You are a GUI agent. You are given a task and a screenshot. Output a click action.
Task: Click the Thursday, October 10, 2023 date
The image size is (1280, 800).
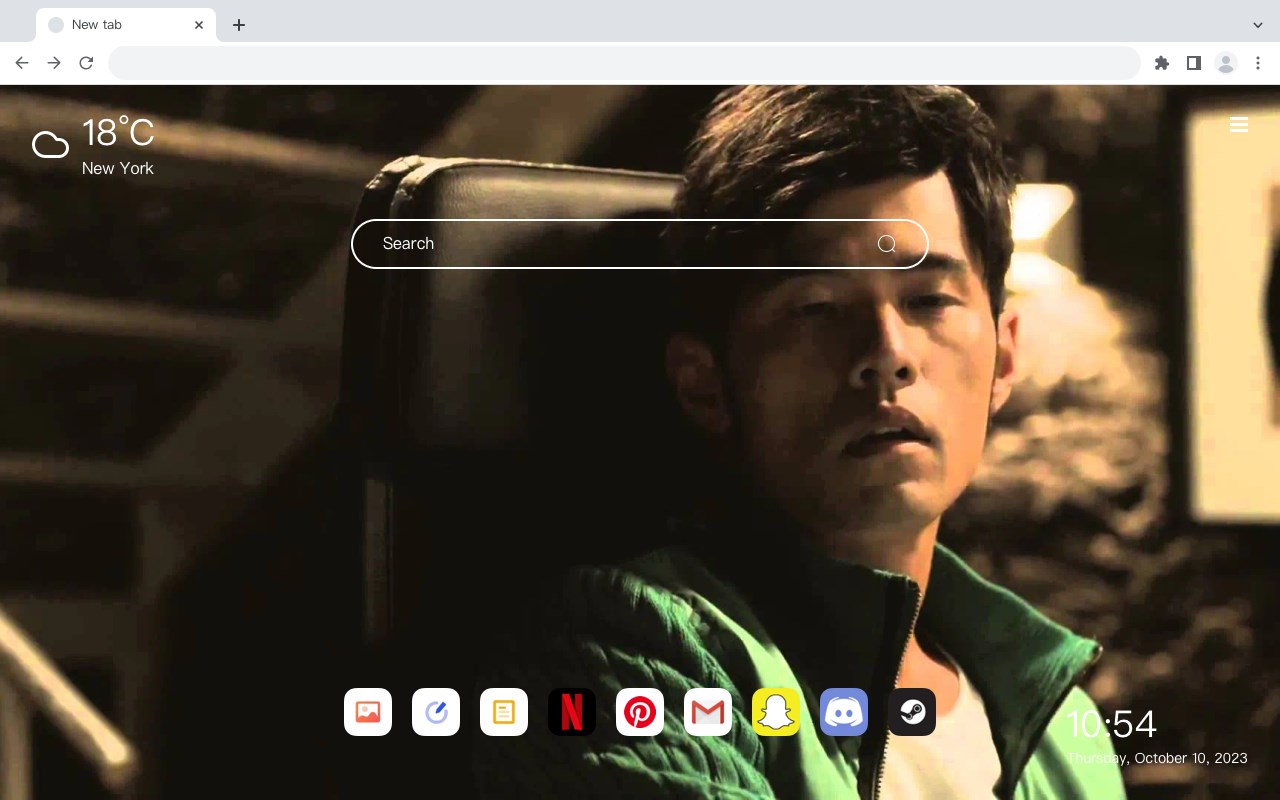tap(1157, 758)
